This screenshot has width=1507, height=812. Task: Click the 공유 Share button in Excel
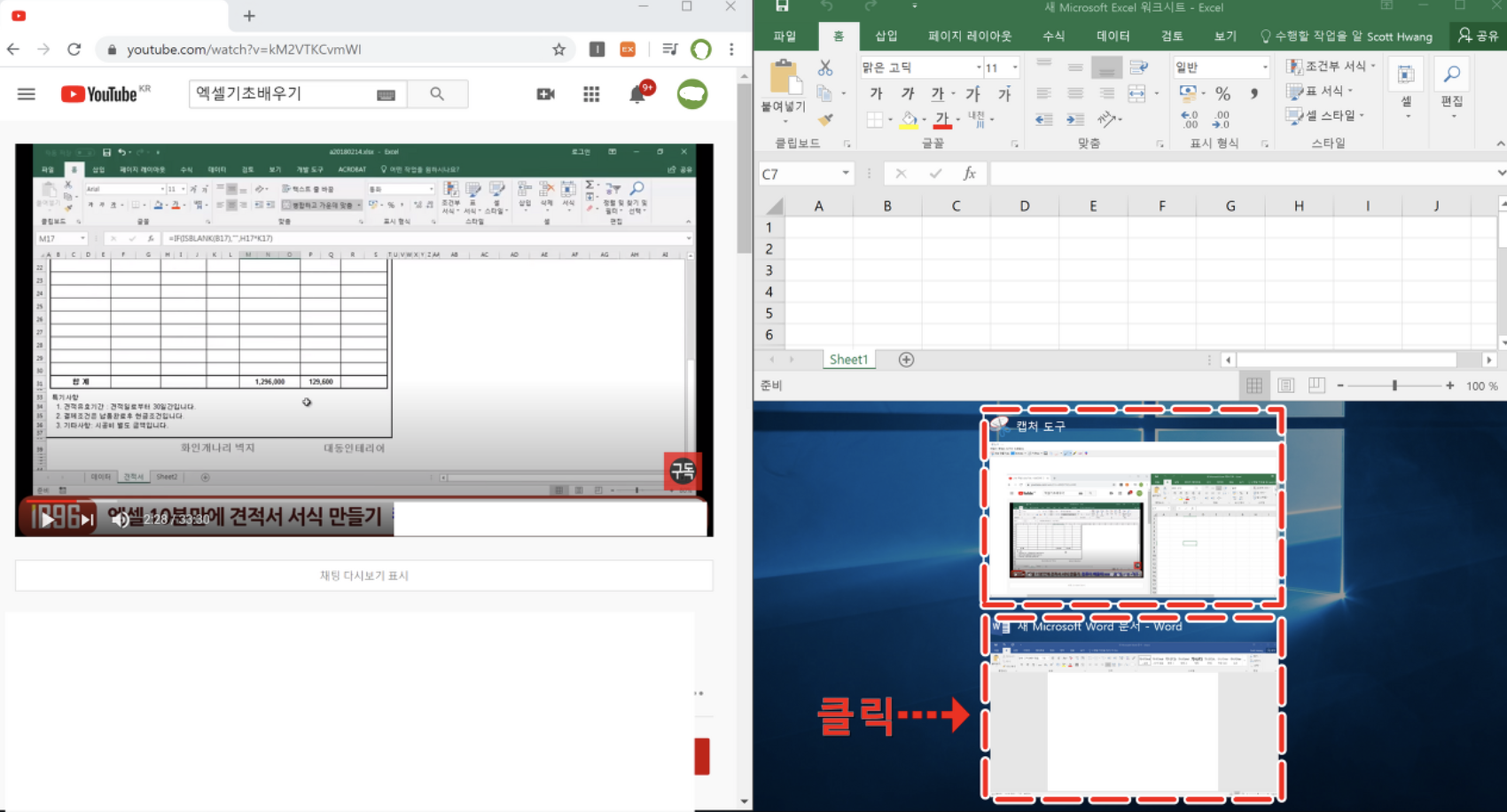[1478, 36]
